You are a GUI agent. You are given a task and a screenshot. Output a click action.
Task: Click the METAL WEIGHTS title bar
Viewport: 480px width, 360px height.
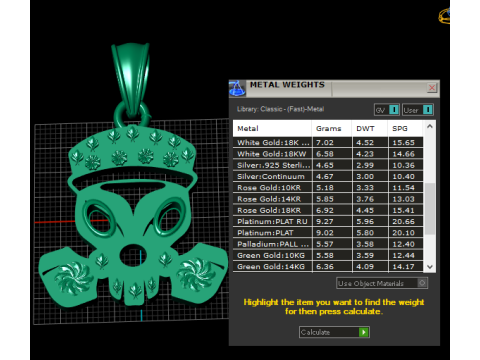tap(334, 88)
